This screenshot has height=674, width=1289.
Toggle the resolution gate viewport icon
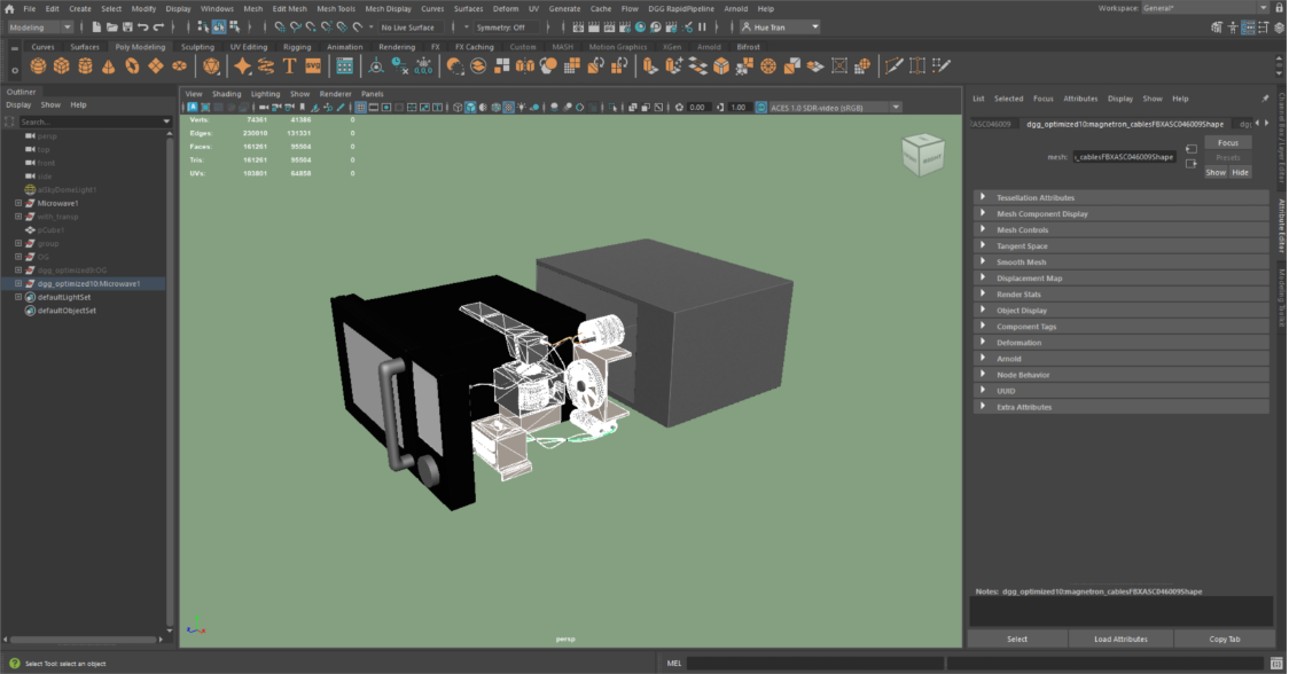tap(387, 107)
